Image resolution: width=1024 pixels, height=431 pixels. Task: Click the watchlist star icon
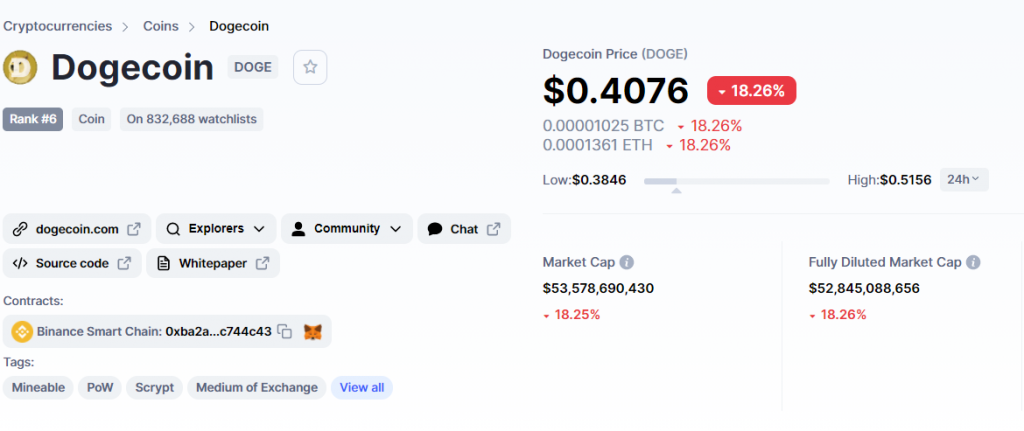[x=310, y=67]
